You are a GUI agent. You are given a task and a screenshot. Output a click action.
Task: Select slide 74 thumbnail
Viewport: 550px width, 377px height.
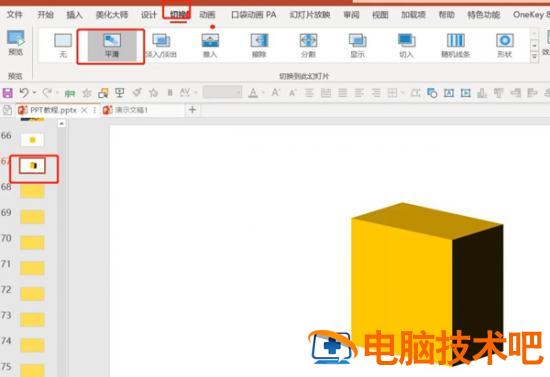pos(32,345)
